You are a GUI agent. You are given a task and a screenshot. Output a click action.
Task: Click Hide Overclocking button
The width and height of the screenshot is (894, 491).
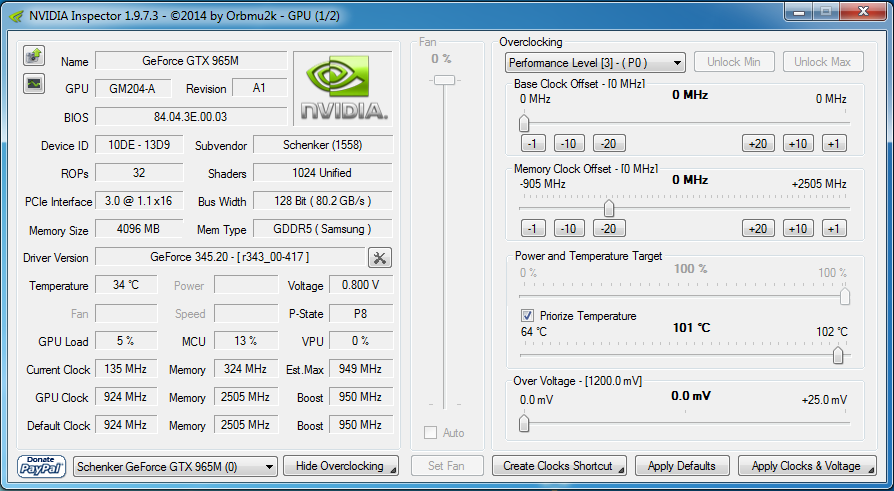[341, 466]
